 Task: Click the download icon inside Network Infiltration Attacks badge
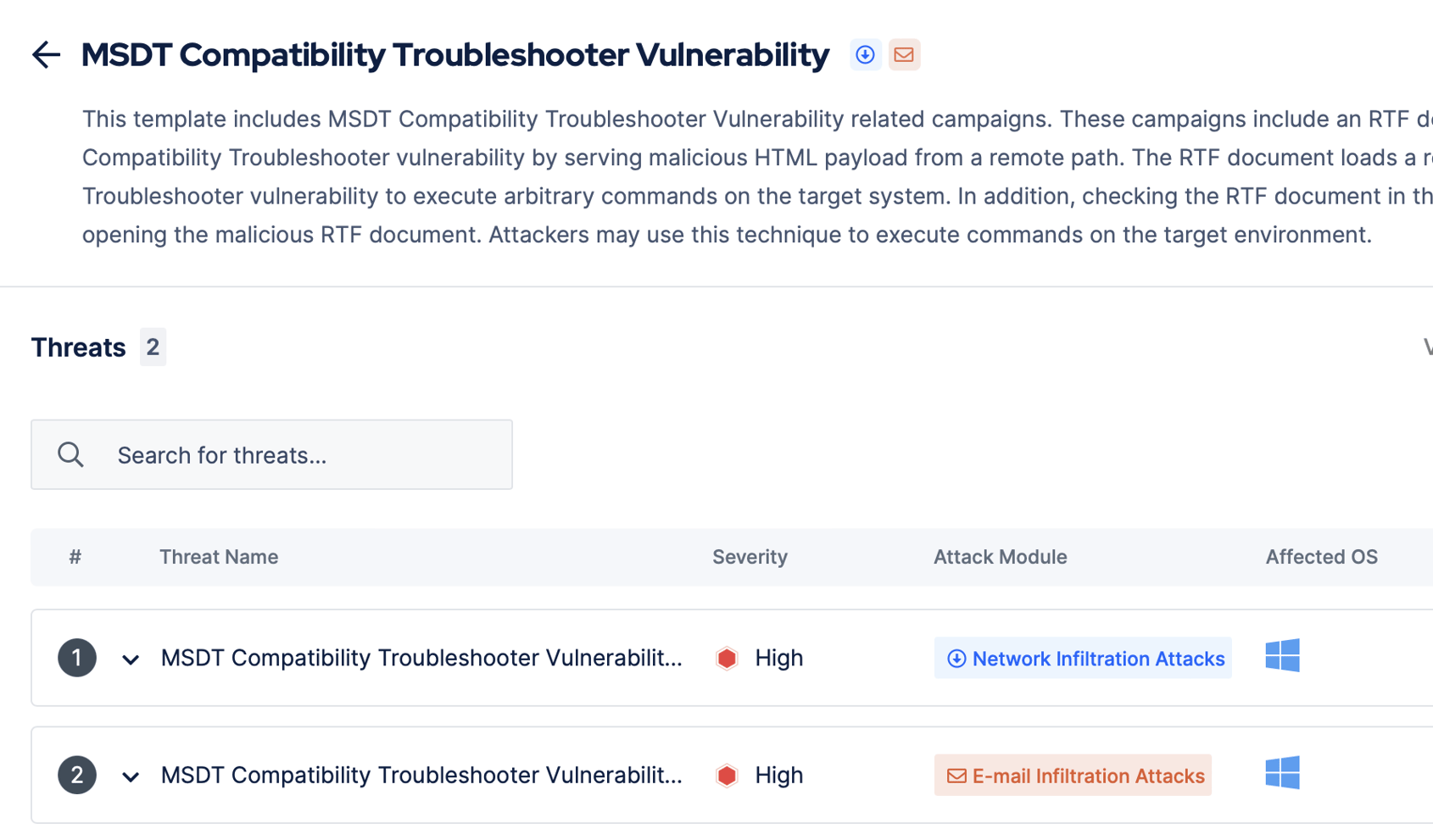(956, 658)
